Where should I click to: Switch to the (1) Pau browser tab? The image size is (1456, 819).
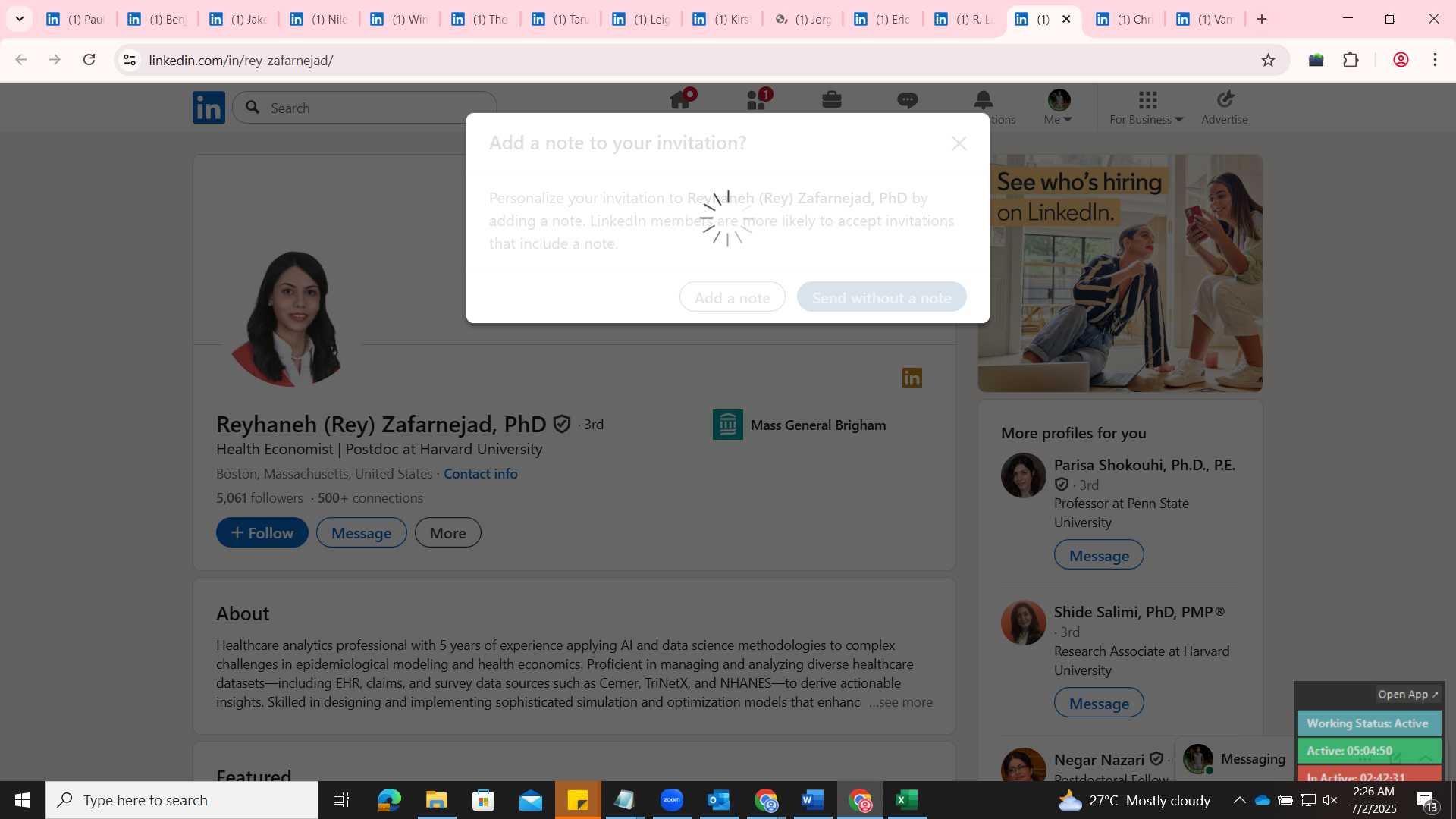[76, 19]
